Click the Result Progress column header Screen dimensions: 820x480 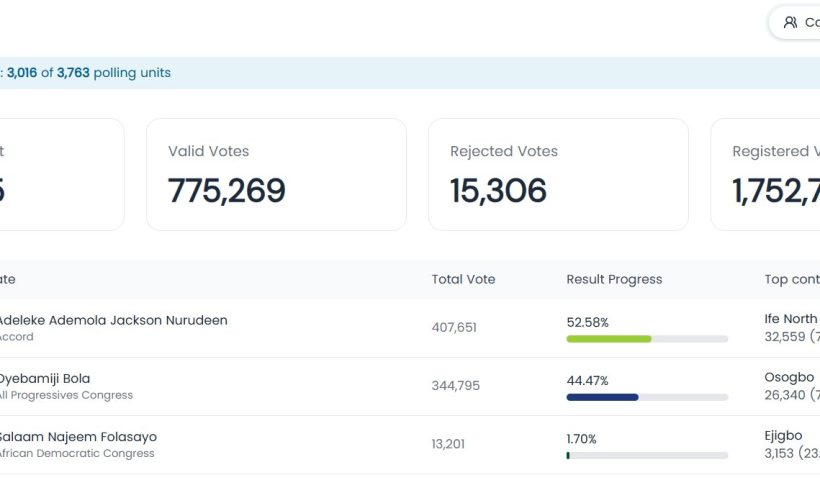click(x=614, y=279)
